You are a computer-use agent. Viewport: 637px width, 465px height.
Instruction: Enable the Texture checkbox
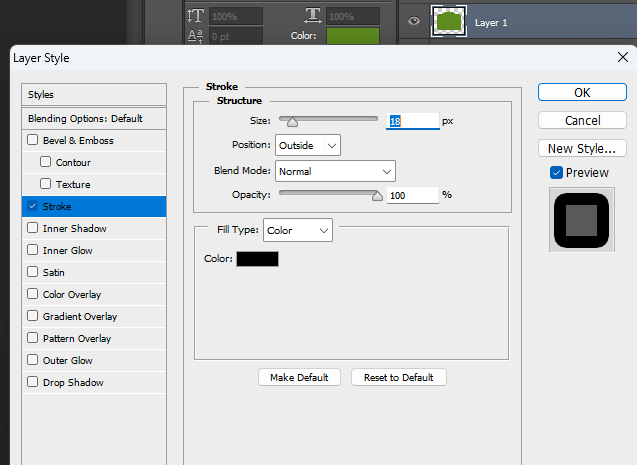click(46, 184)
